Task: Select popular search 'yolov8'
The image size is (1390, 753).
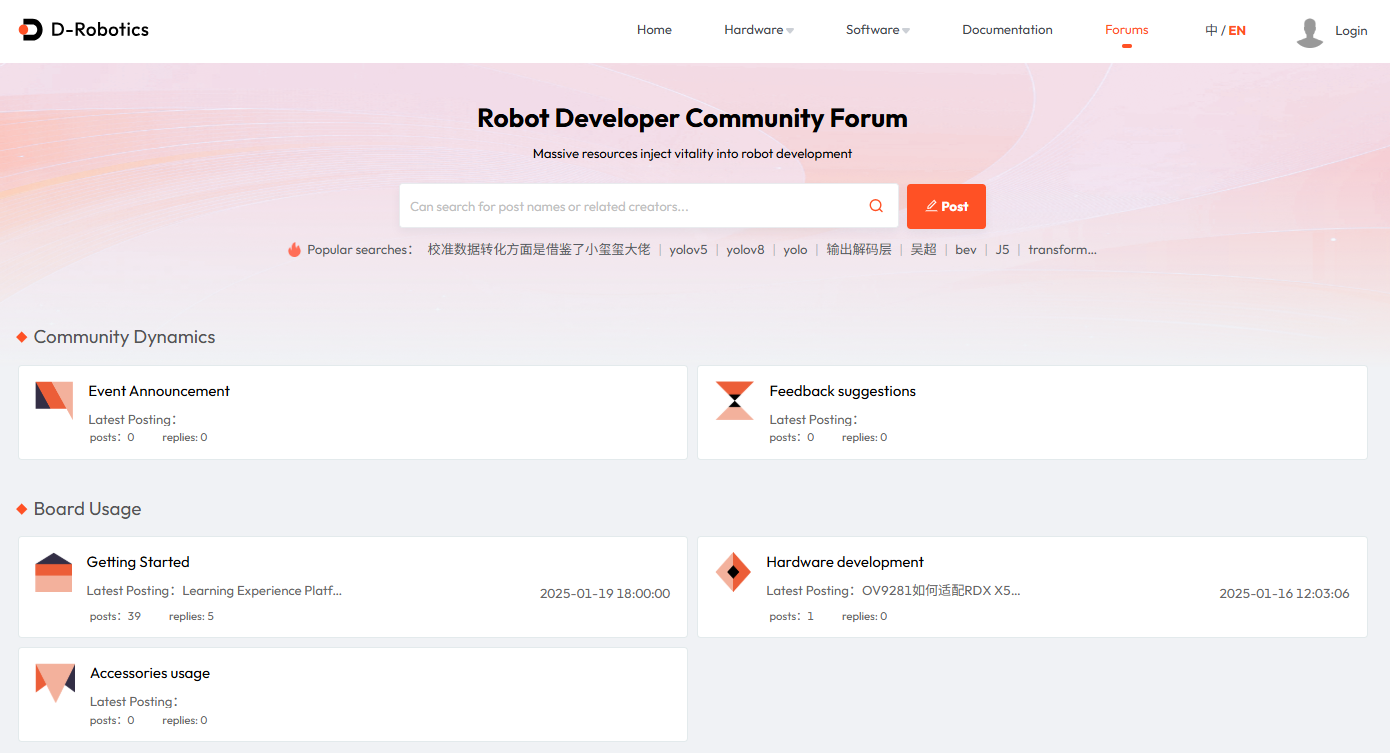Action: (745, 250)
